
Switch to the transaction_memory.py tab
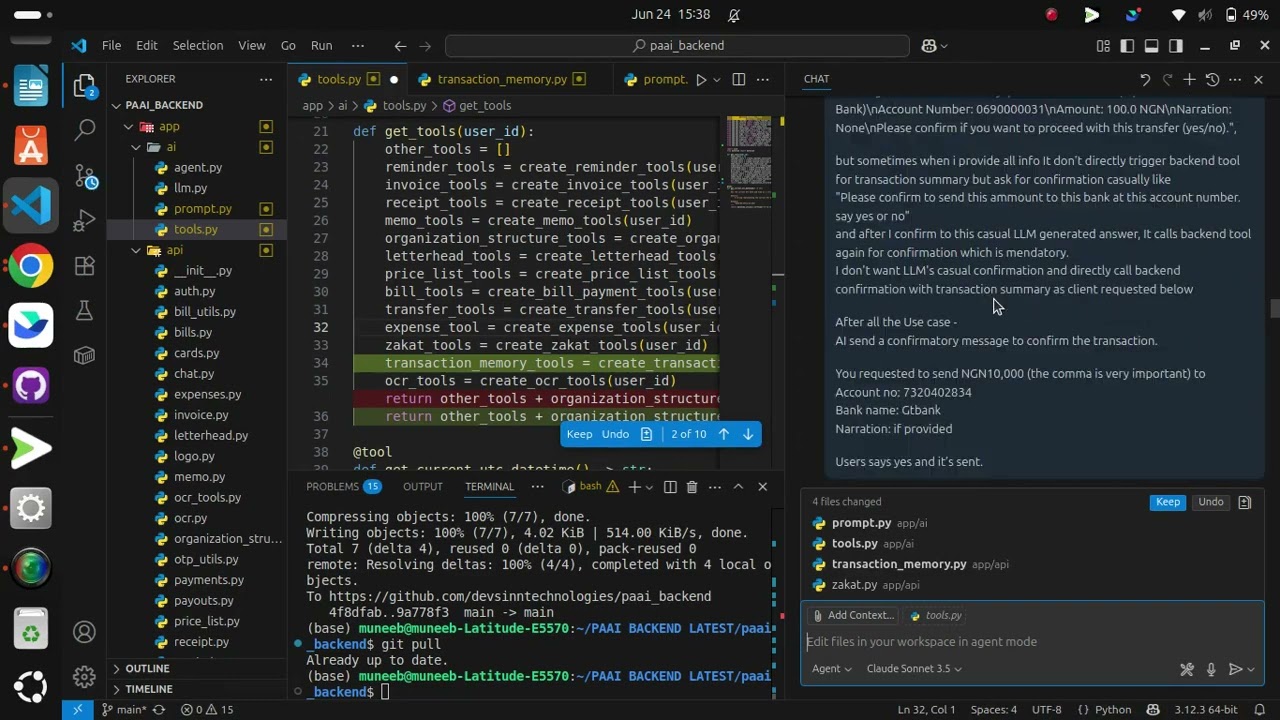coord(502,79)
